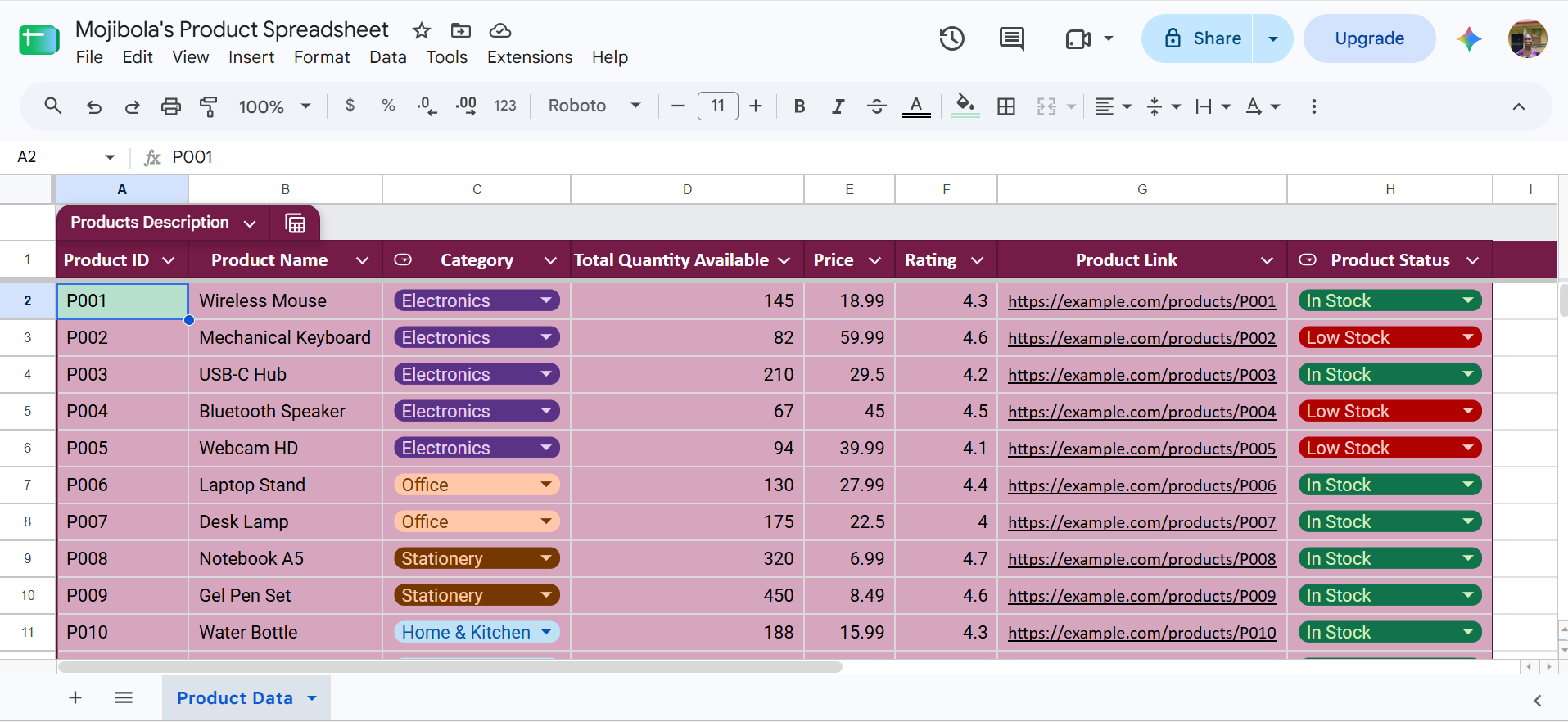The height and width of the screenshot is (722, 1568).
Task: Add a new sheet with plus button
Action: [75, 697]
